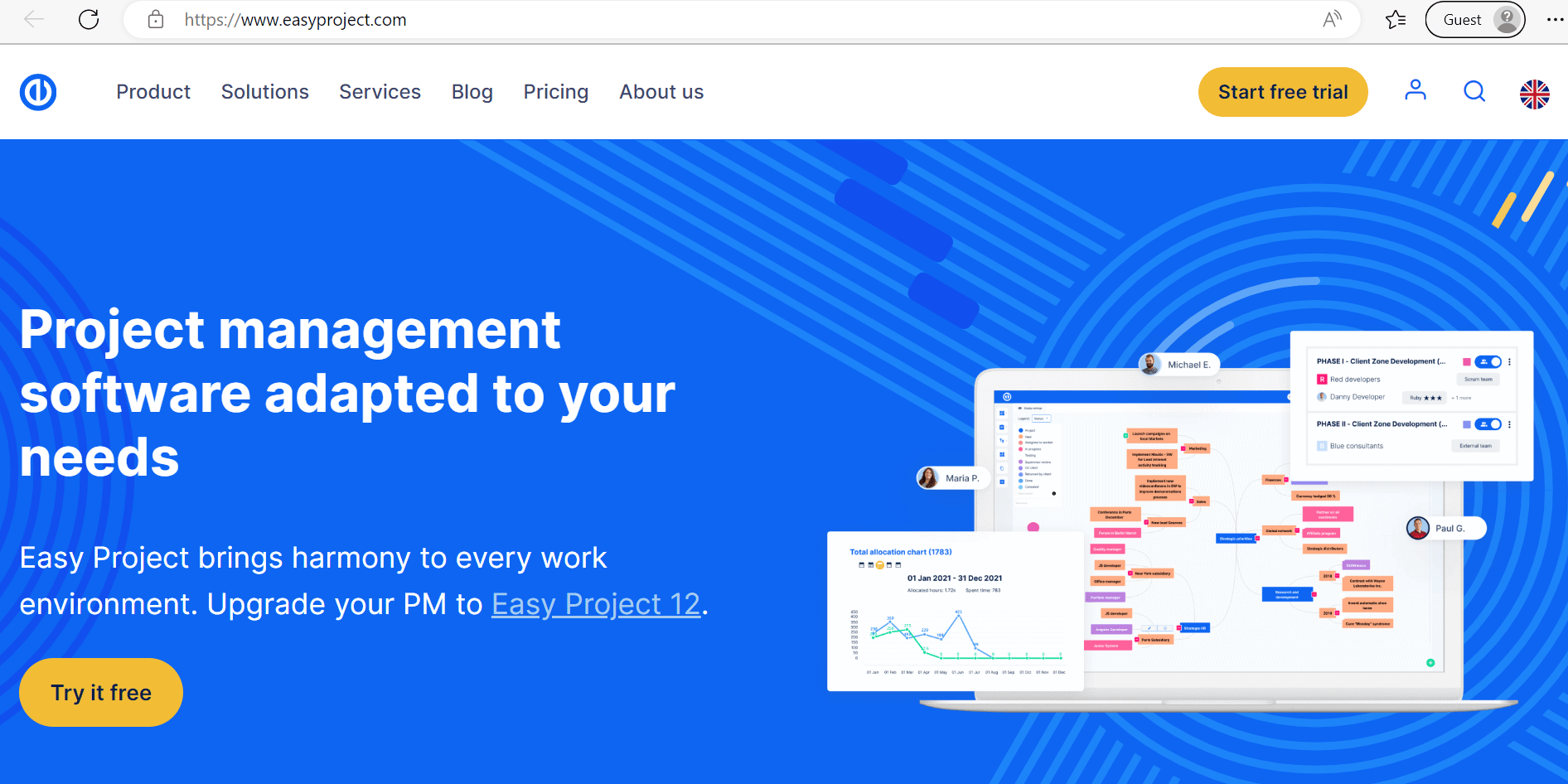Image resolution: width=1568 pixels, height=784 pixels.
Task: Follow the Easy Project 12 link
Action: pyautogui.click(x=596, y=604)
